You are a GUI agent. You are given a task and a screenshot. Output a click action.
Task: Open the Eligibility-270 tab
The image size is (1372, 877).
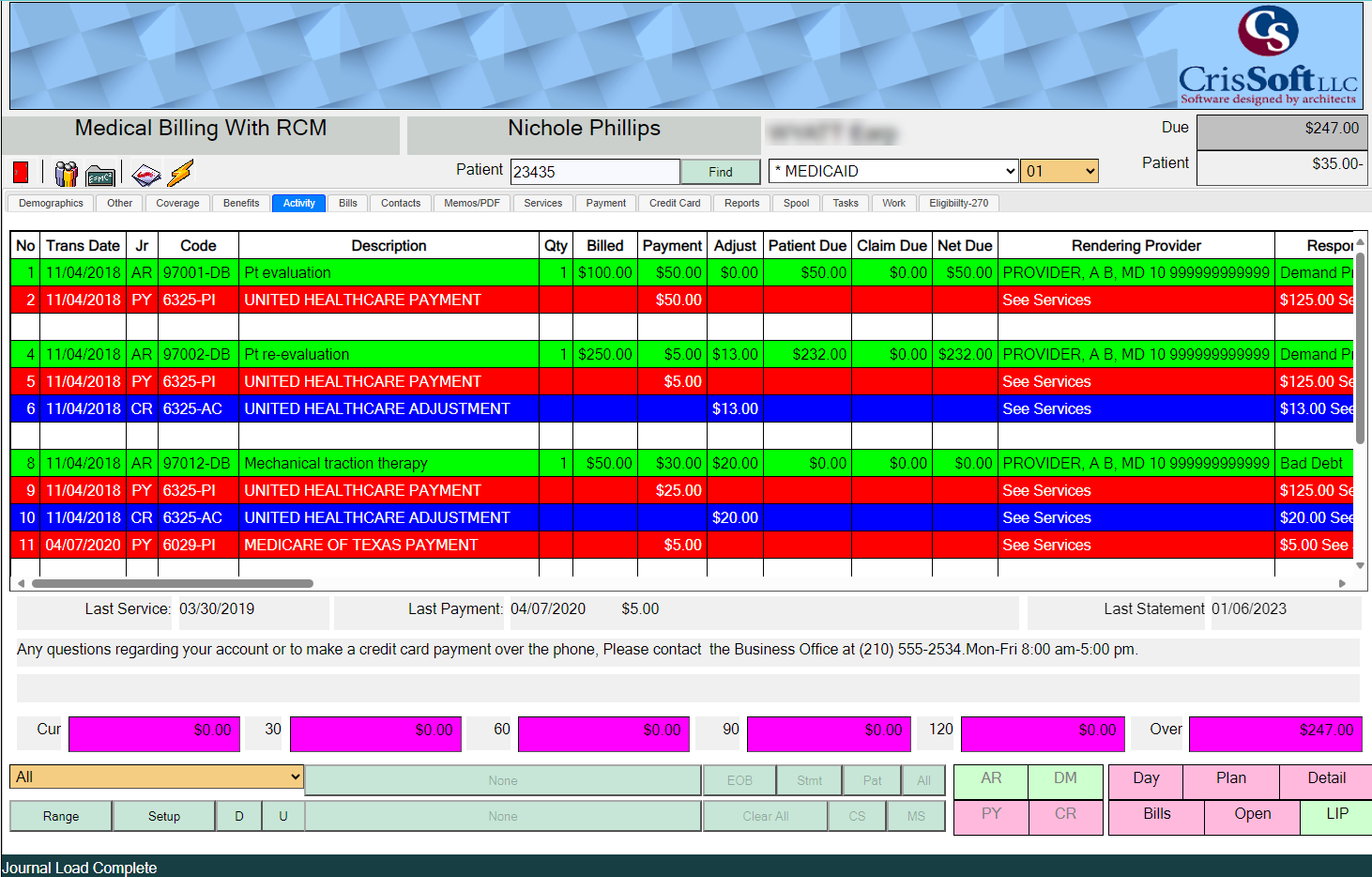coord(958,203)
